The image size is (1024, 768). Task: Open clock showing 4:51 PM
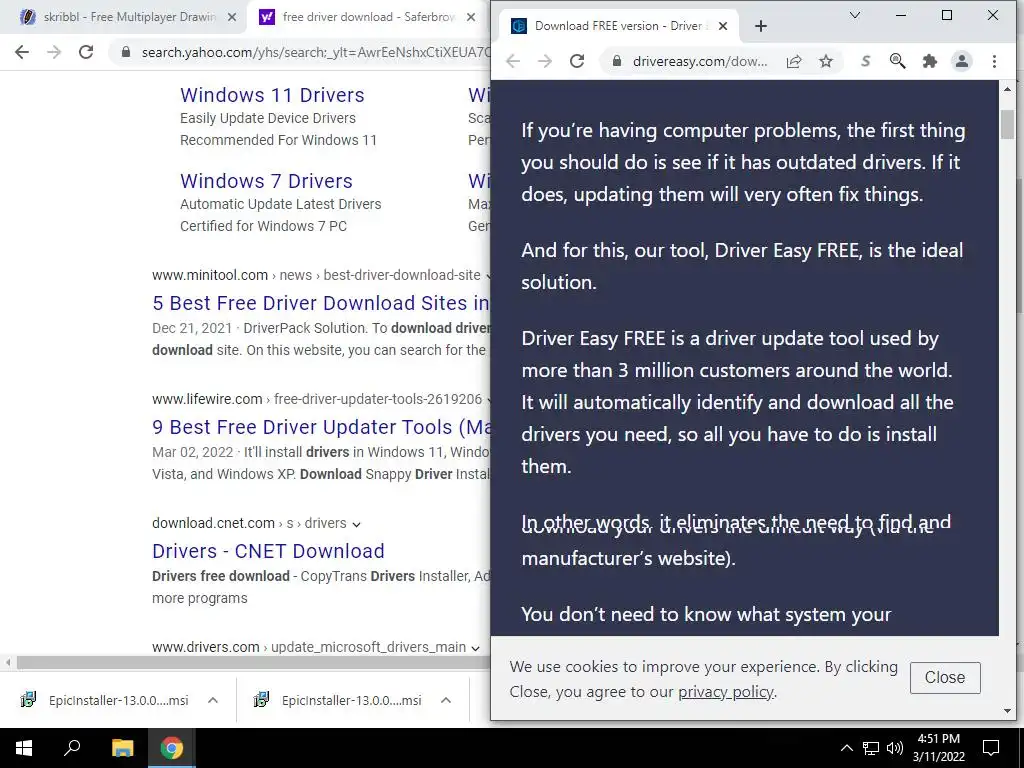point(938,748)
